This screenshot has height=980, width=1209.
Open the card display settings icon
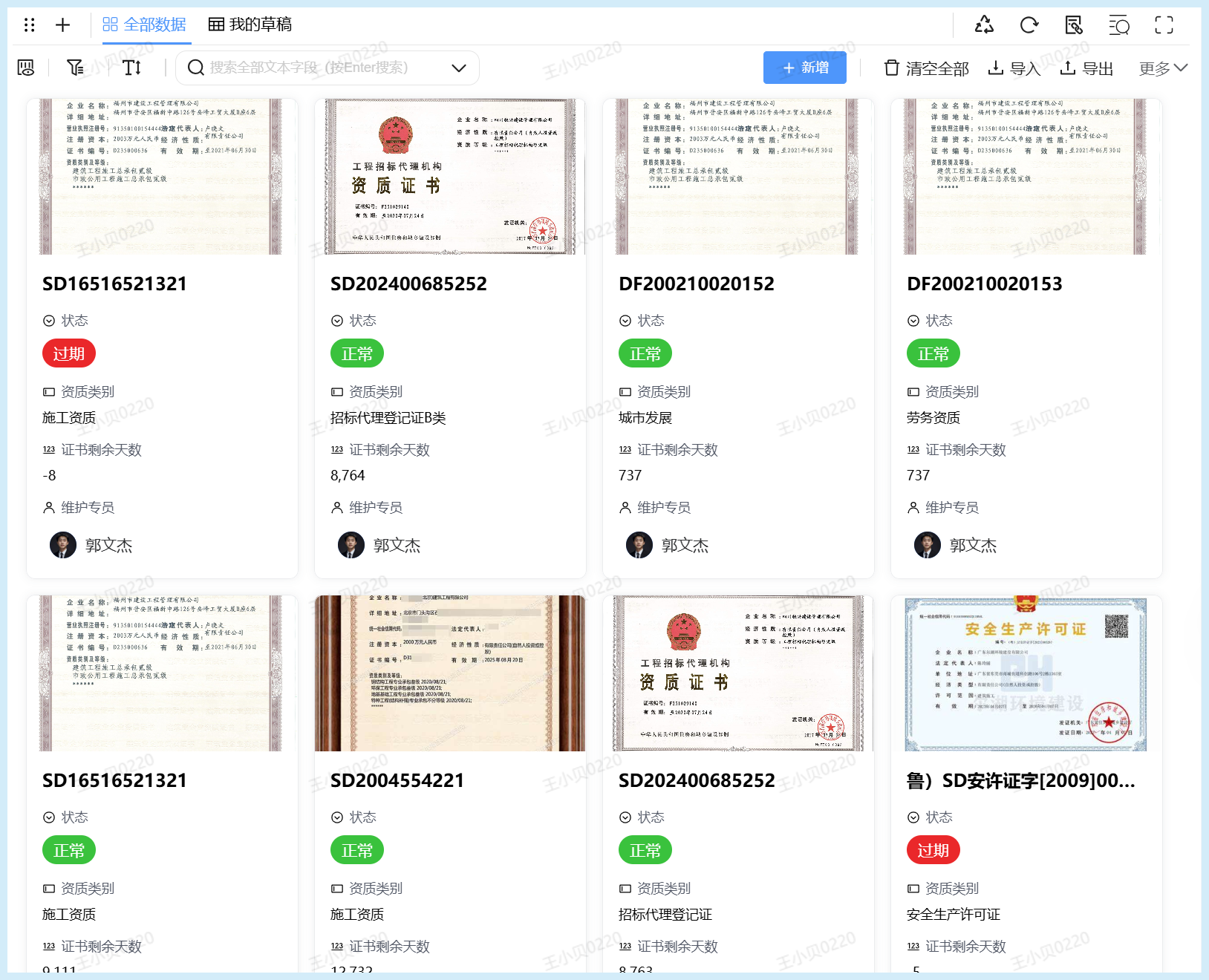coord(26,68)
